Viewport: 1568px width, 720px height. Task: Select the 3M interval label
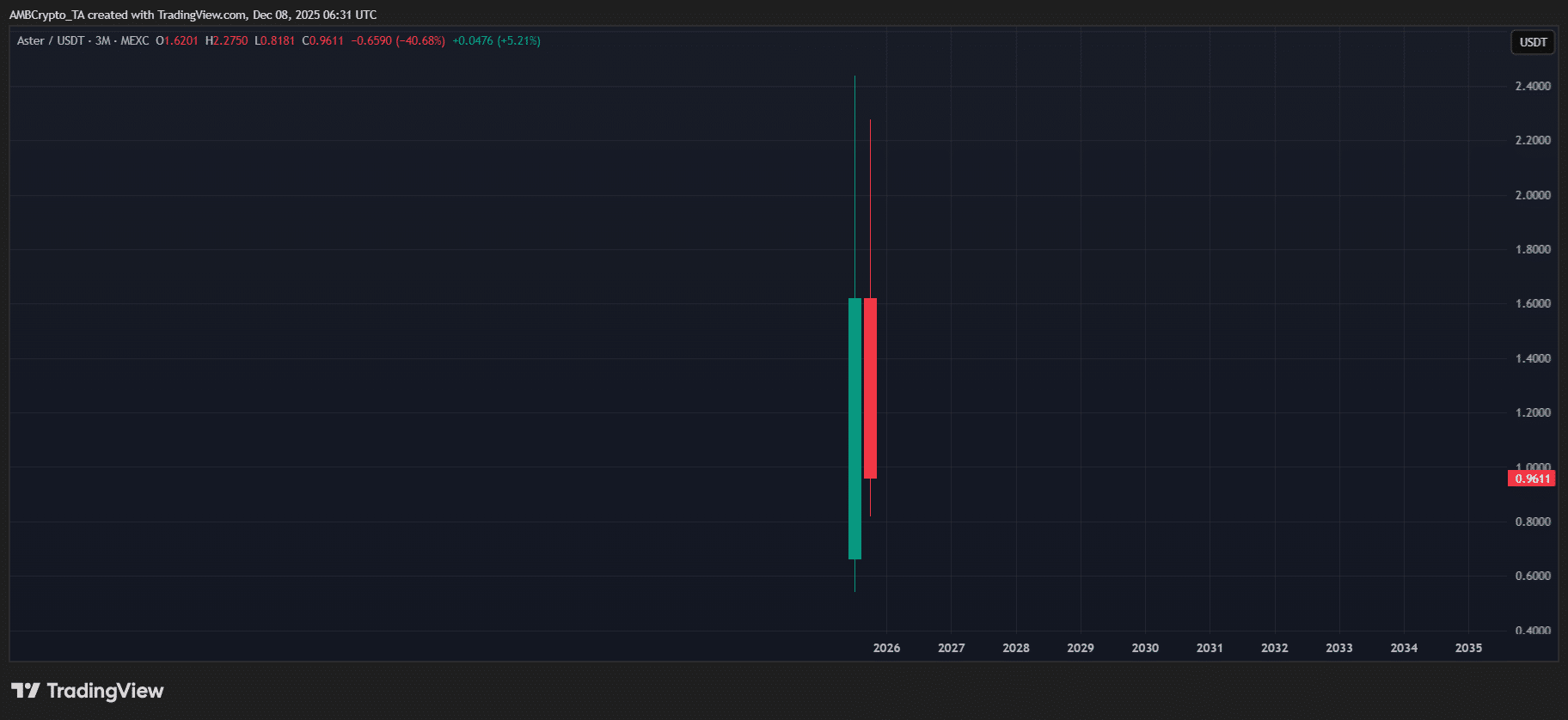(x=102, y=40)
